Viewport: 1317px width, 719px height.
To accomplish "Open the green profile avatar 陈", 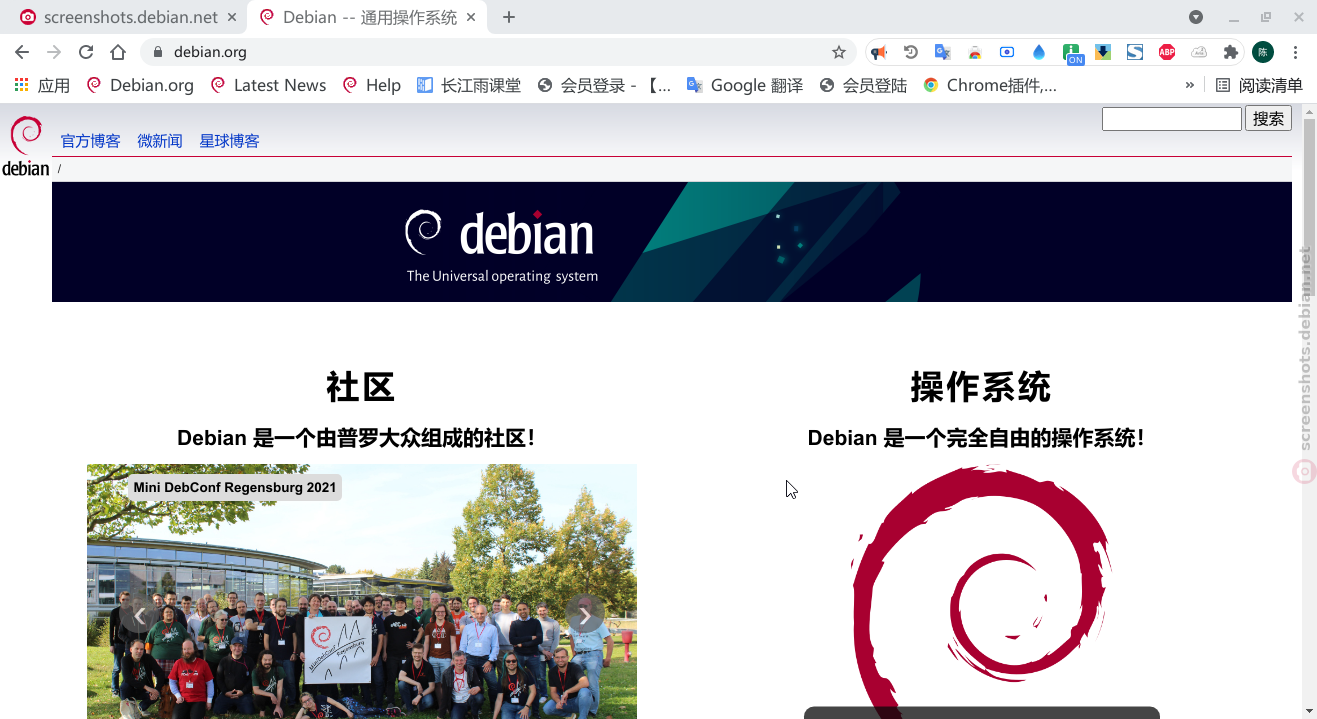I will 1263,52.
